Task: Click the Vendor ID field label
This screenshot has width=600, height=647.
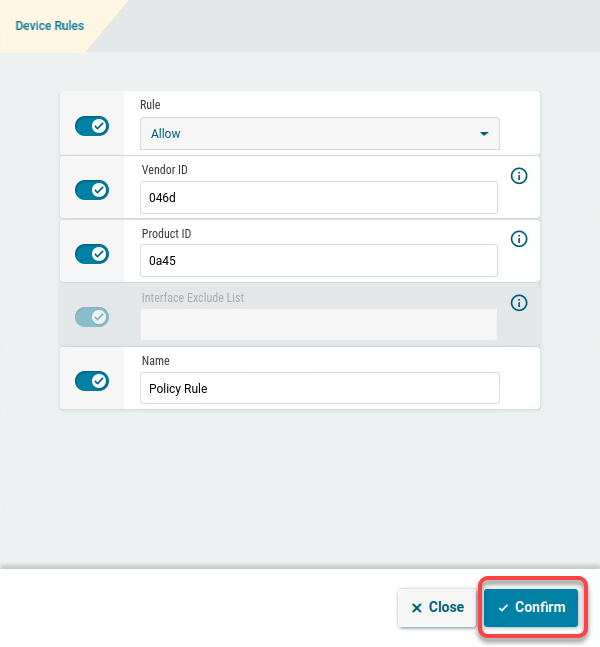Action: tap(165, 170)
